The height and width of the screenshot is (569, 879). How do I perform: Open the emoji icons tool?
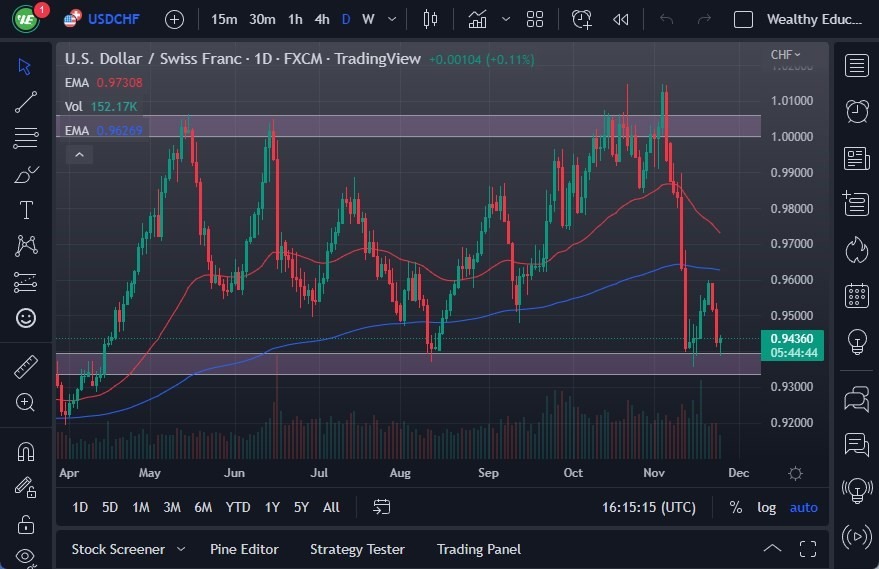pyautogui.click(x=26, y=318)
